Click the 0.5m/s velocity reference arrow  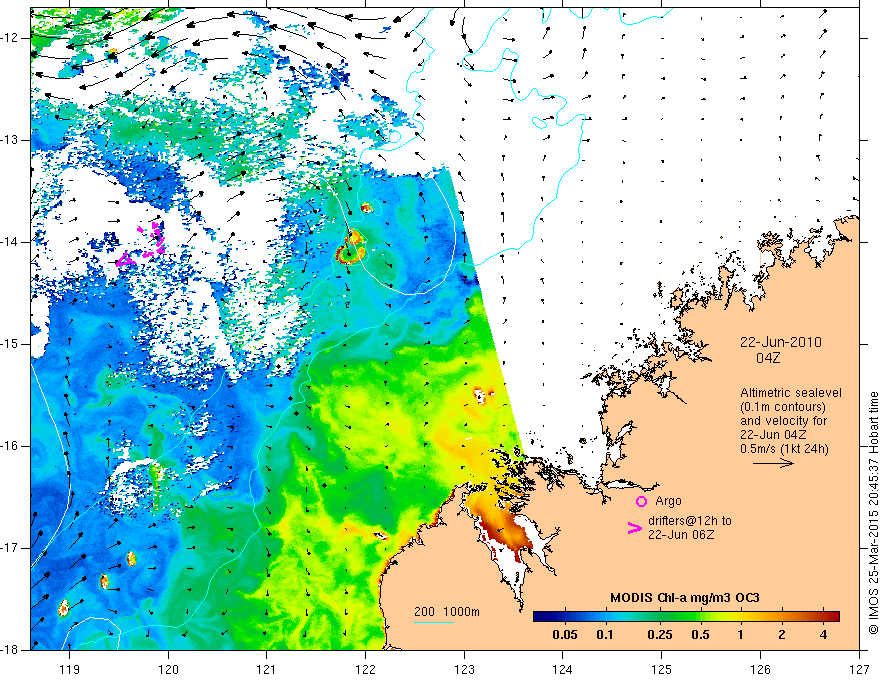pyautogui.click(x=773, y=463)
